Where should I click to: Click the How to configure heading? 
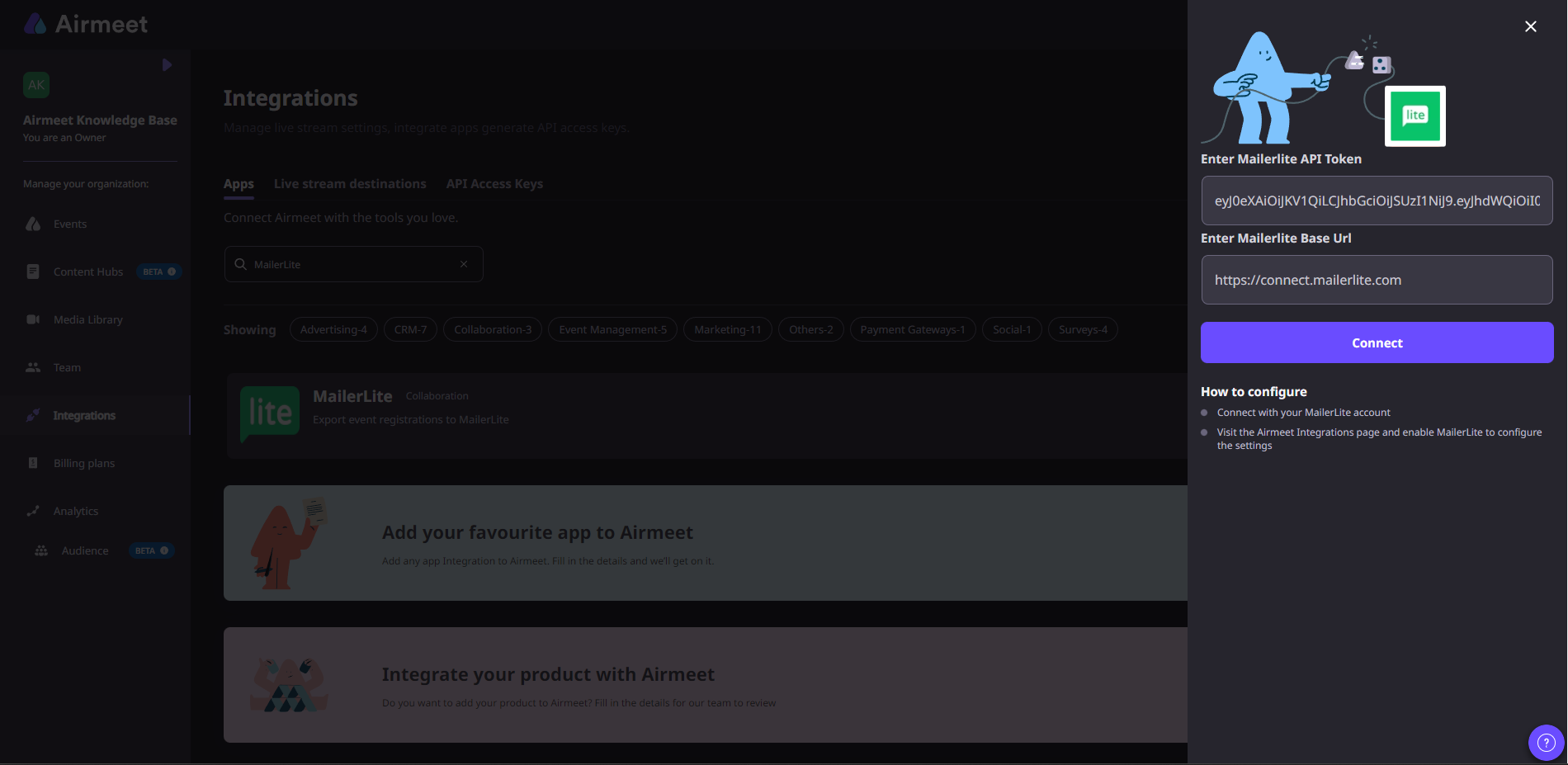point(1254,392)
